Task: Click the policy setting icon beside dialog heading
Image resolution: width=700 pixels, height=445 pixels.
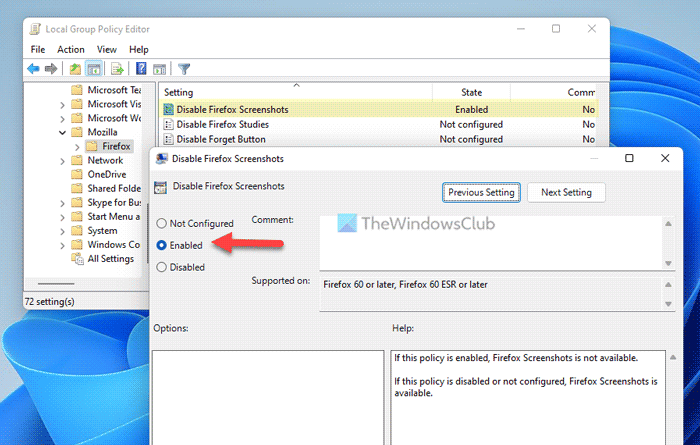Action: pos(160,187)
